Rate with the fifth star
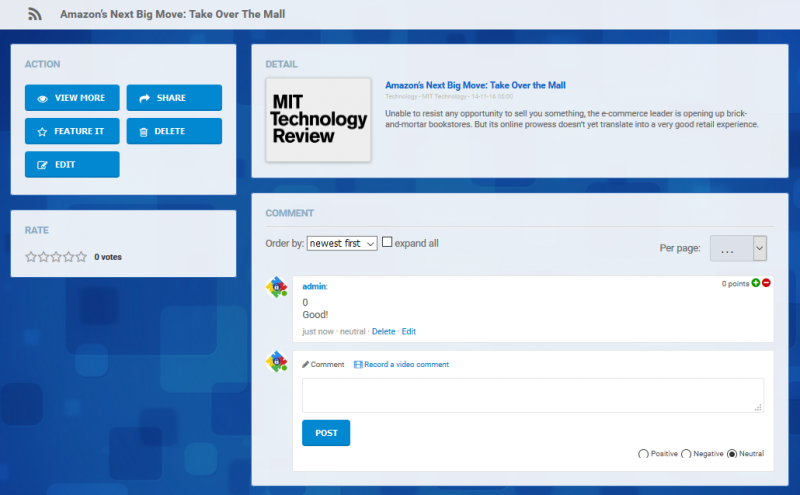Viewport: 800px width, 495px height. [x=81, y=257]
